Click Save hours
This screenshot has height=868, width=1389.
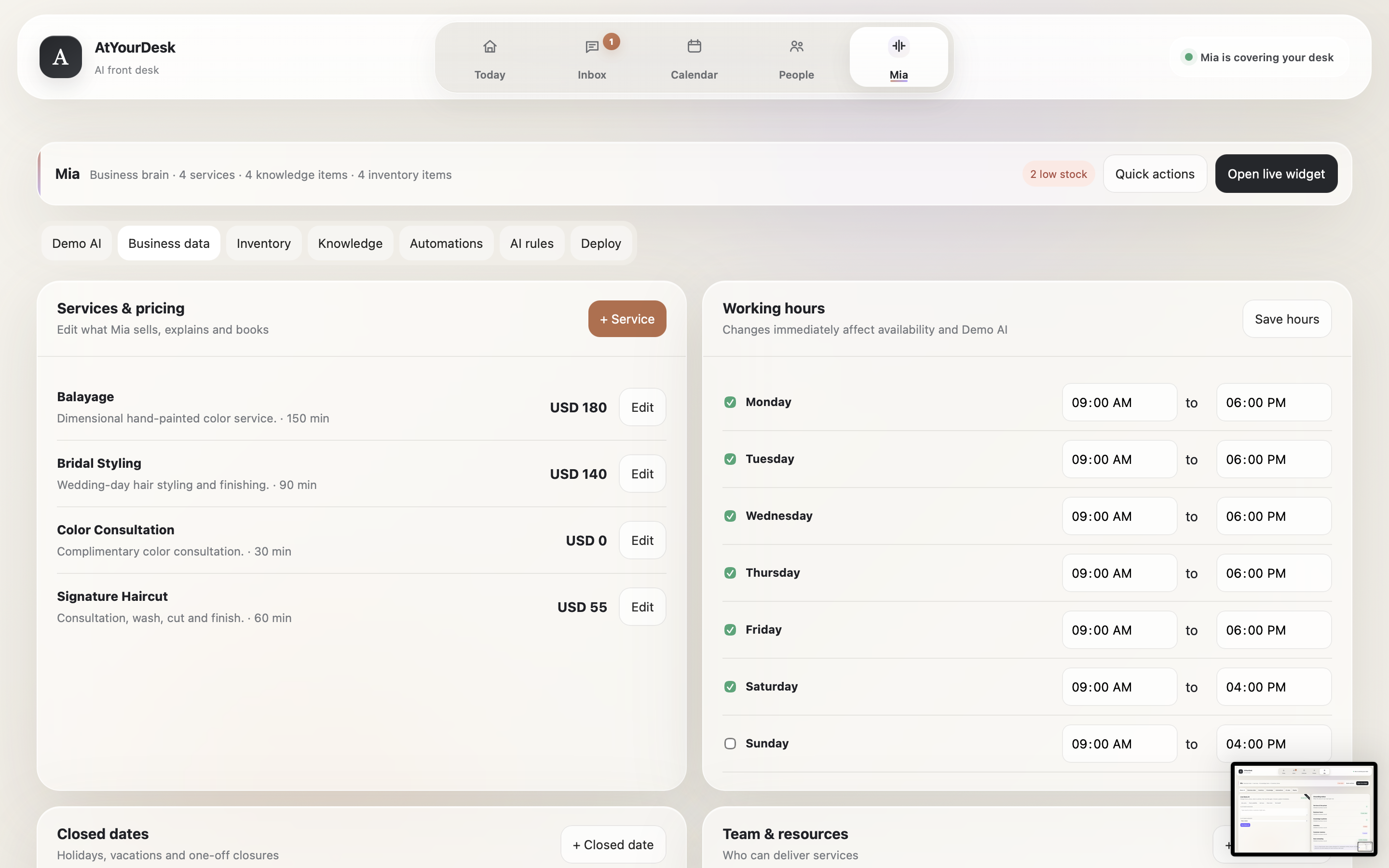click(x=1286, y=319)
